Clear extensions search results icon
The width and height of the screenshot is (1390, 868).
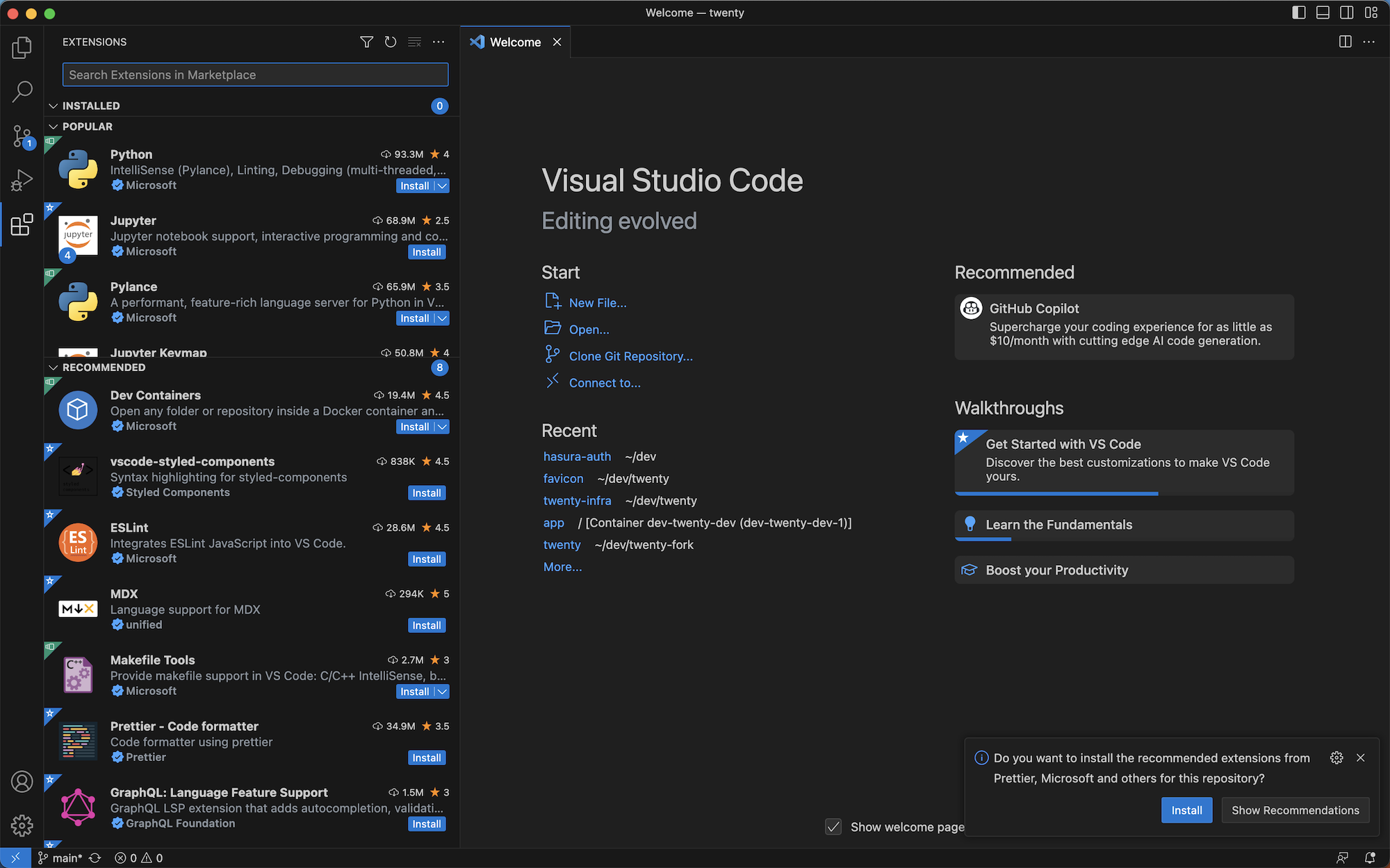click(414, 42)
